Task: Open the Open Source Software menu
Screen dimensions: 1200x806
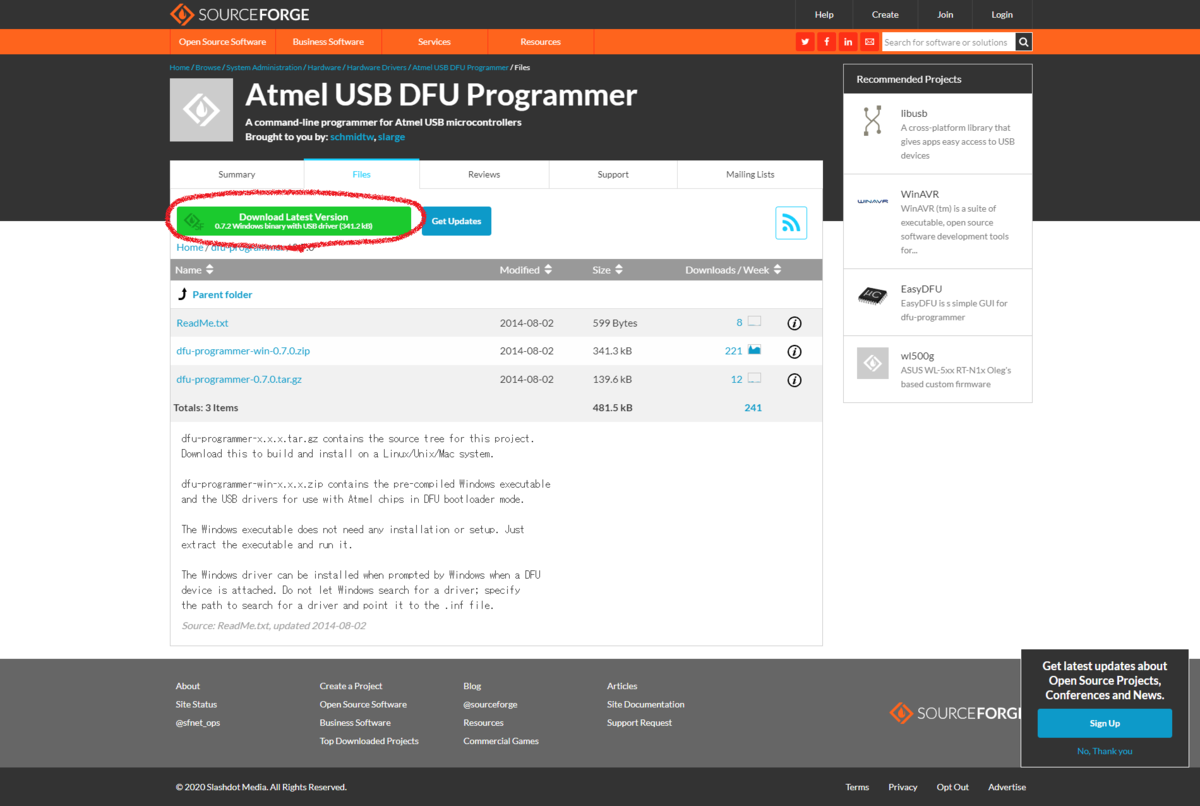Action: (222, 42)
